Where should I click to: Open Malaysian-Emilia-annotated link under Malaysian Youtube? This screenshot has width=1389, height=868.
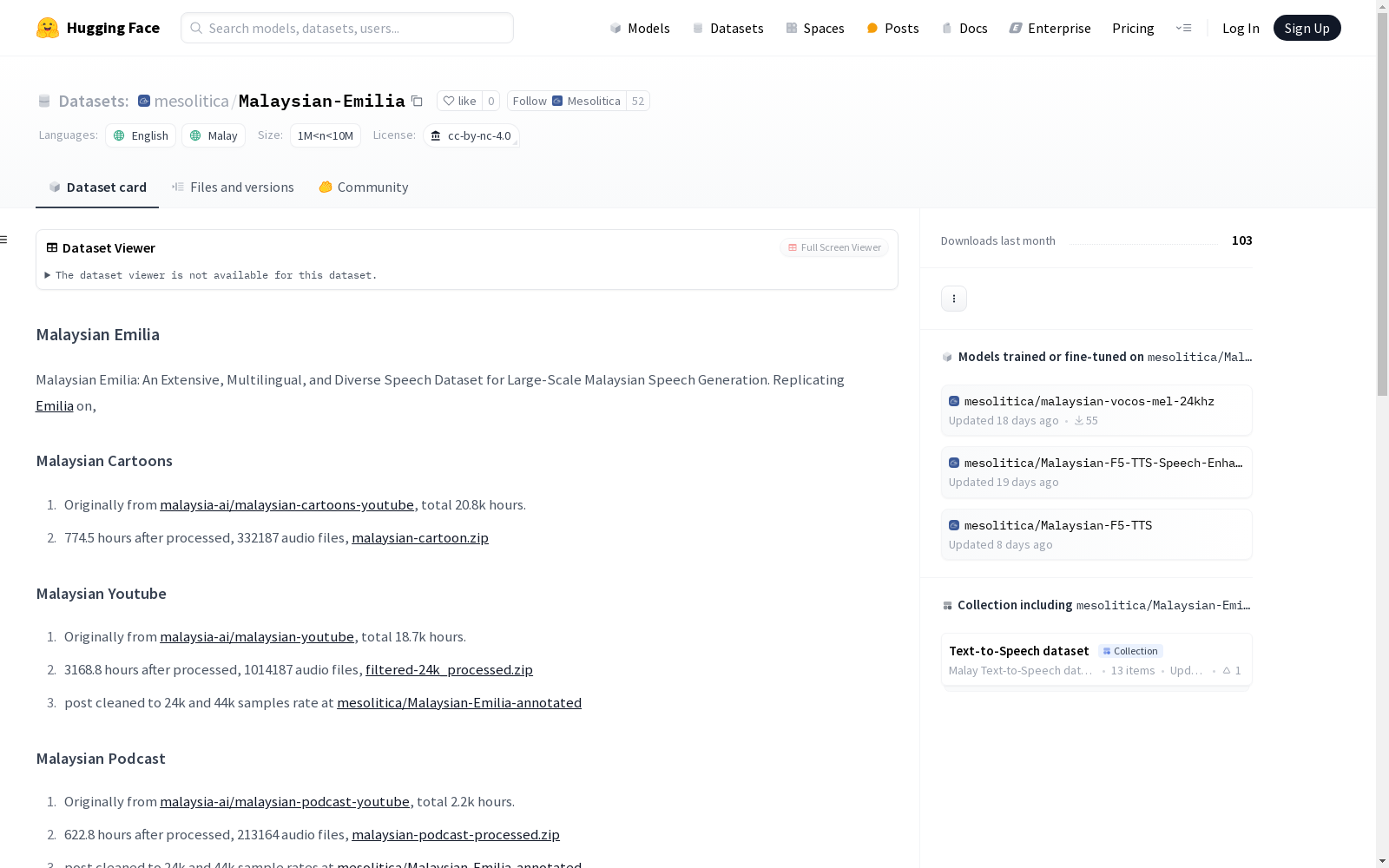point(459,702)
